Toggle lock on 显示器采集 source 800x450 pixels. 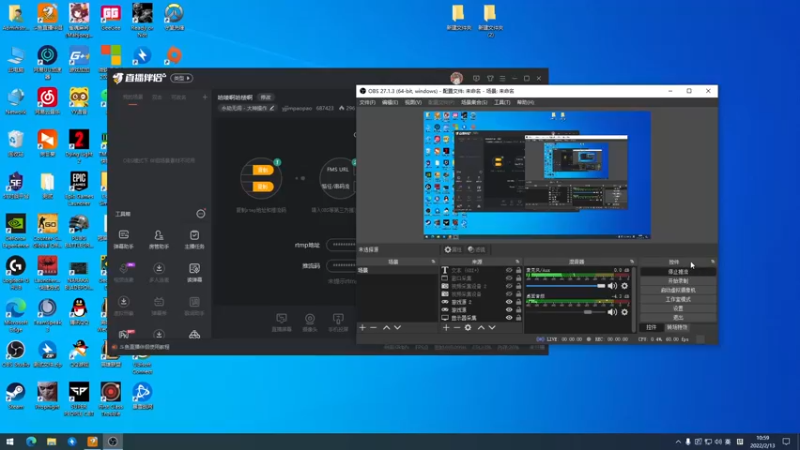tap(518, 317)
